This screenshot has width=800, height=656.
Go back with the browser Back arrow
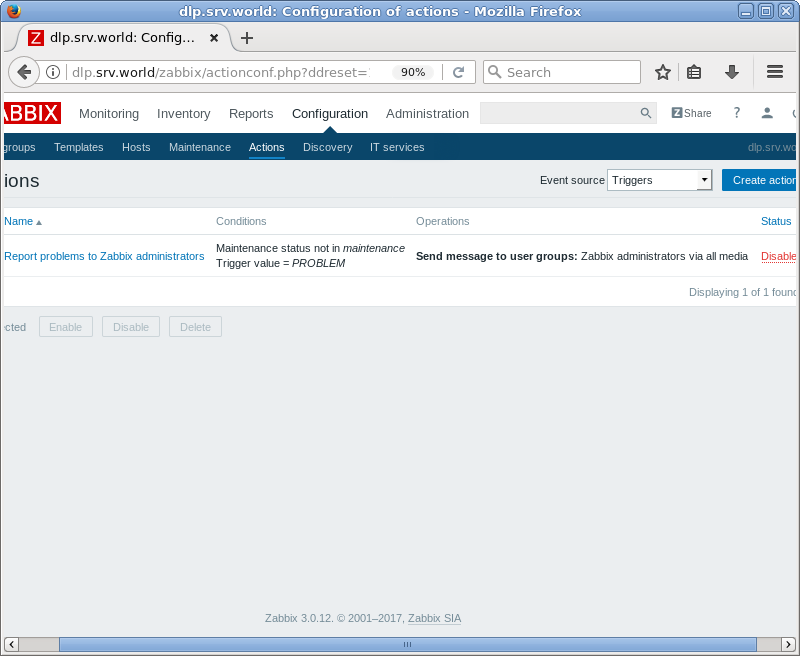tap(23, 72)
